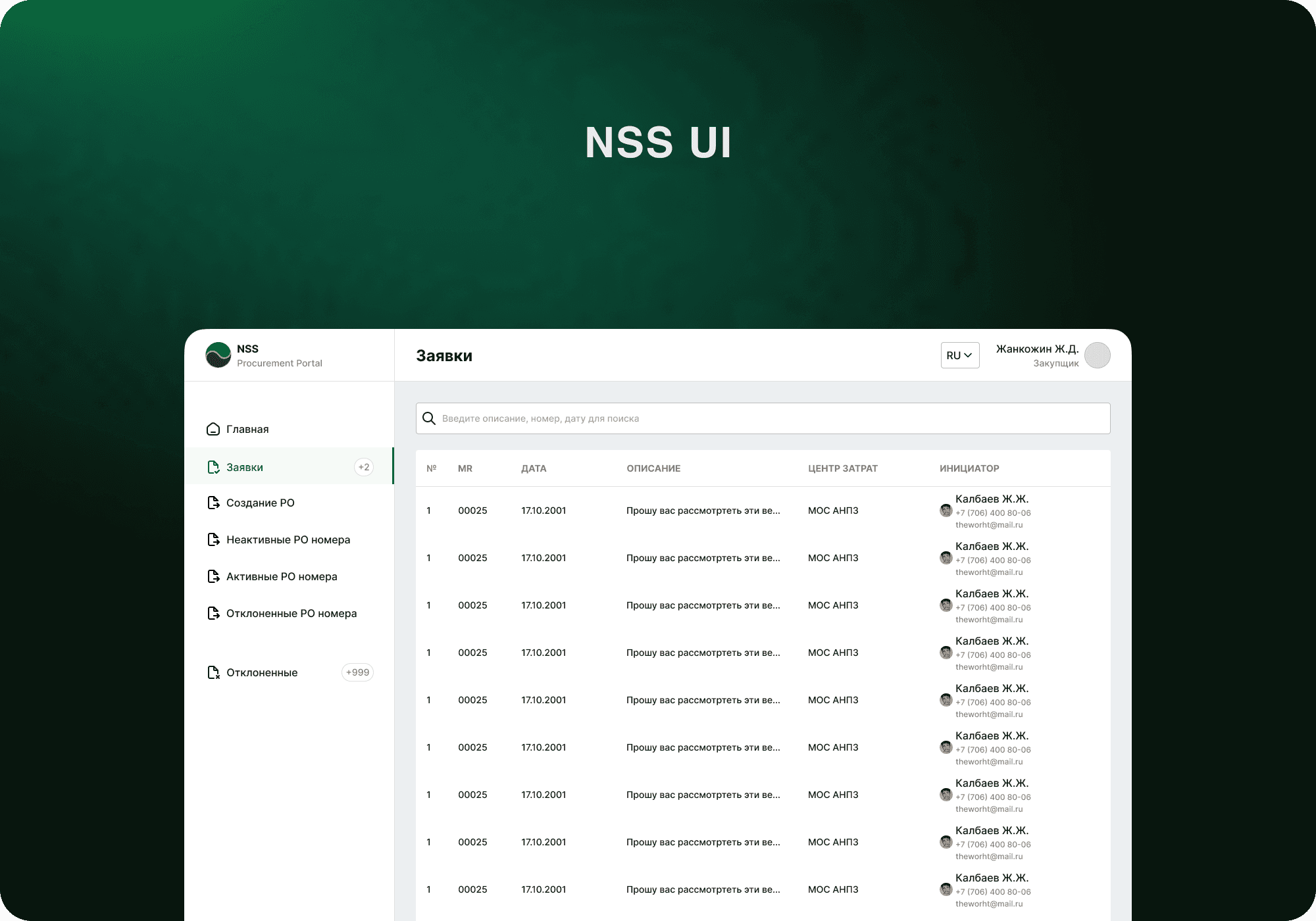Click the +999 badge next to Отклоненные
This screenshot has height=921, width=1316.
pos(357,672)
